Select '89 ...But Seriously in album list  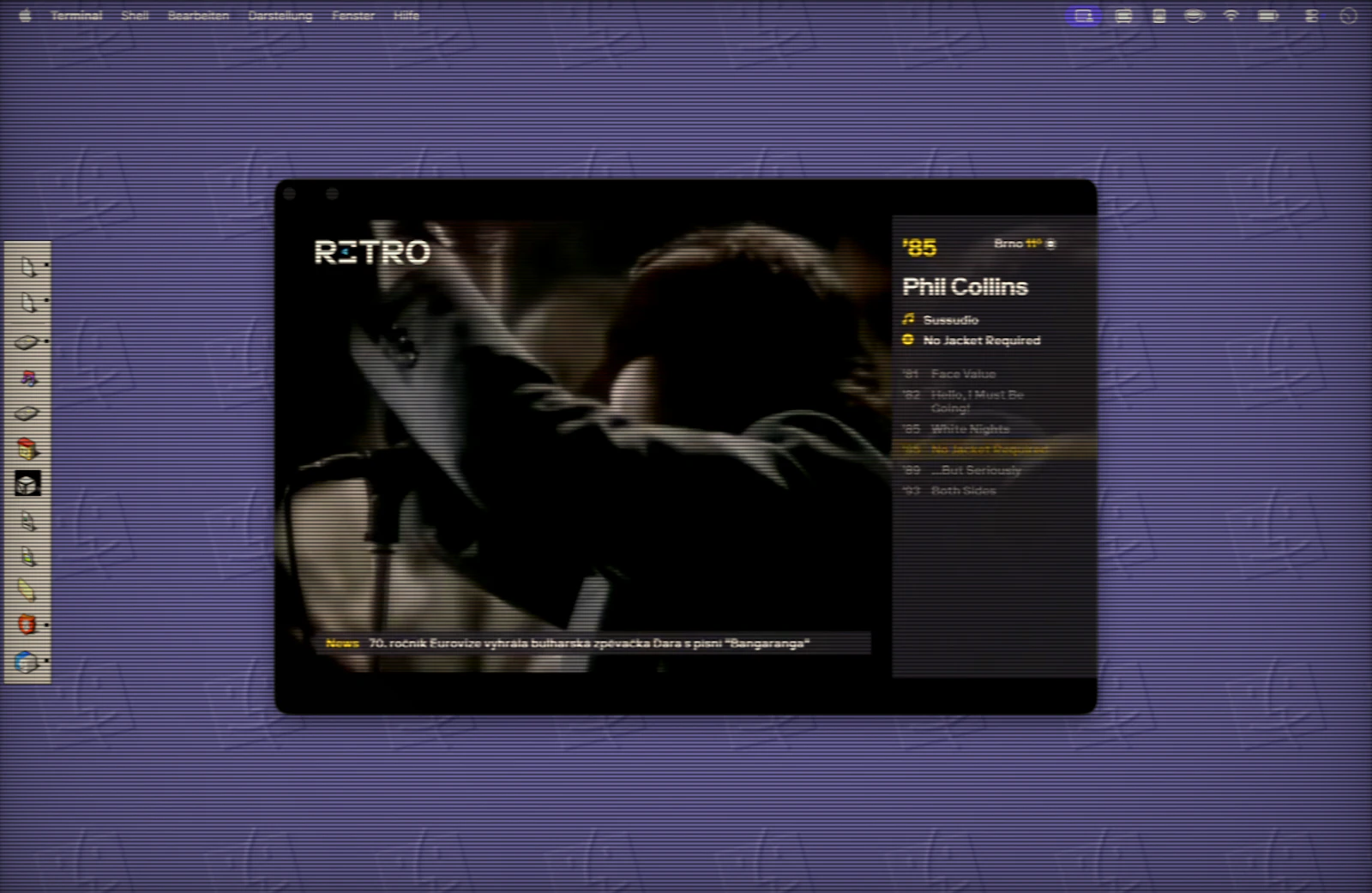tap(962, 470)
